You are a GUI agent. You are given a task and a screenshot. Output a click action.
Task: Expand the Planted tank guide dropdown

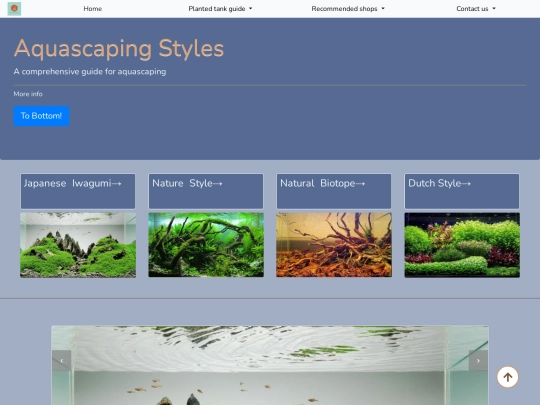220,9
